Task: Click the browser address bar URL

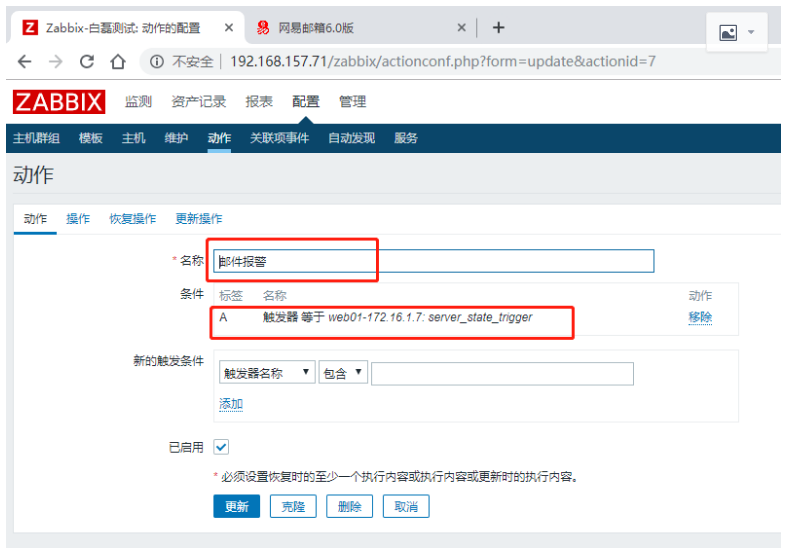Action: 443,62
